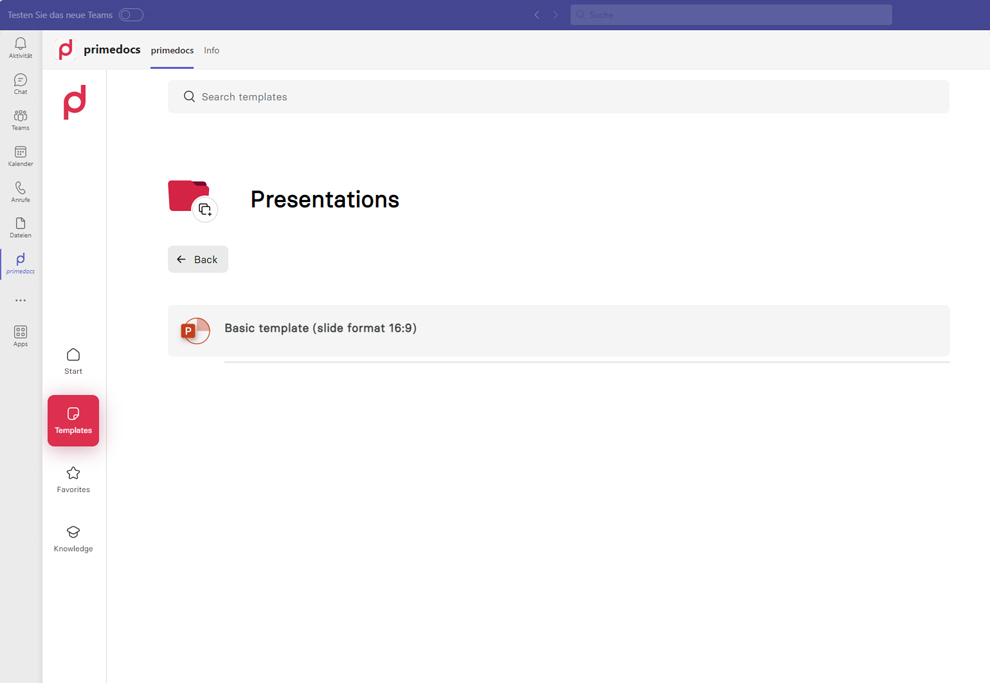Open the Chat icon in the left rail

[x=20, y=82]
